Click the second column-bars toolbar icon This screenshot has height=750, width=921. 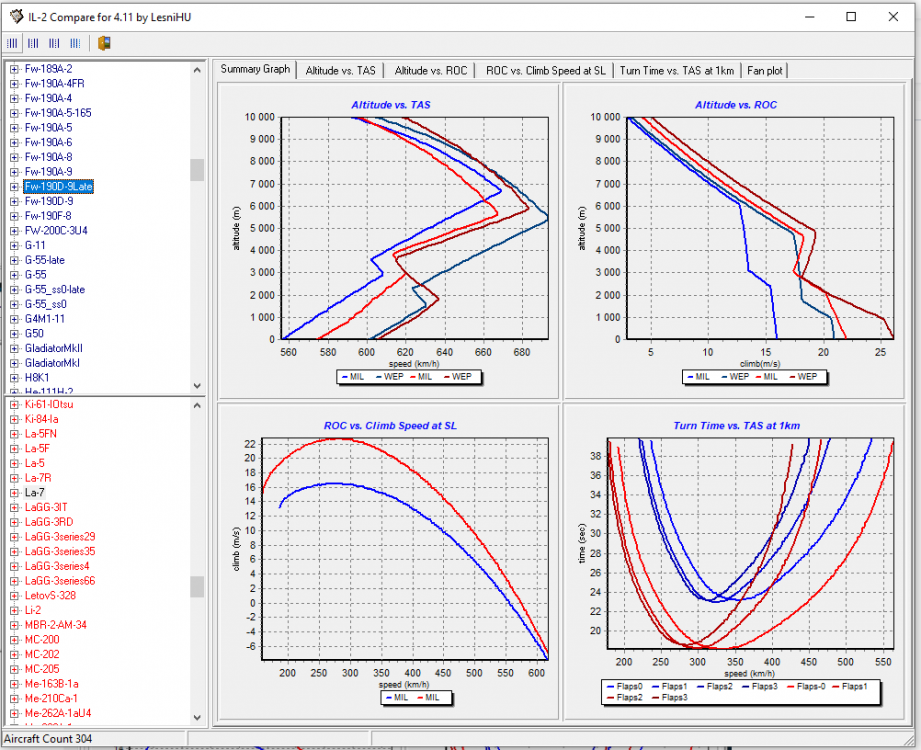[34, 43]
